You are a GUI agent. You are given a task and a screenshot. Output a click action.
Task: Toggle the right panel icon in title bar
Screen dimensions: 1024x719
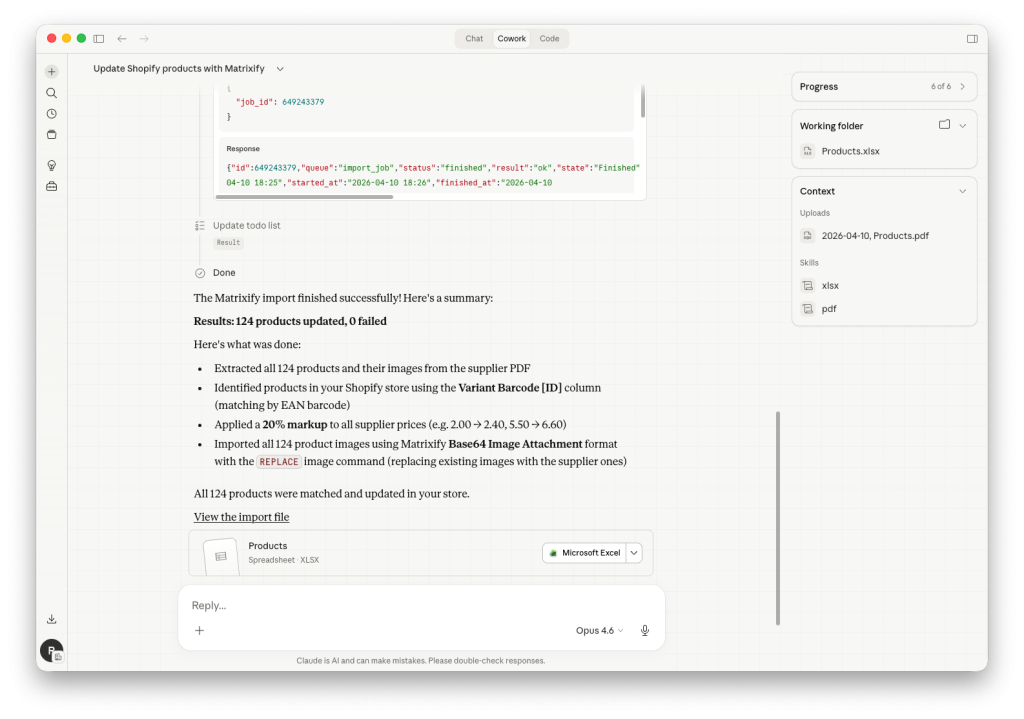(x=972, y=39)
